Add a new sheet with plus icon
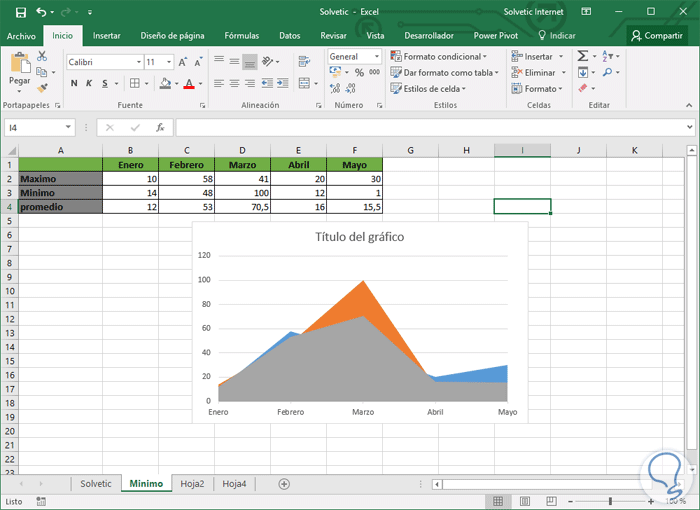700x510 pixels. (x=284, y=484)
